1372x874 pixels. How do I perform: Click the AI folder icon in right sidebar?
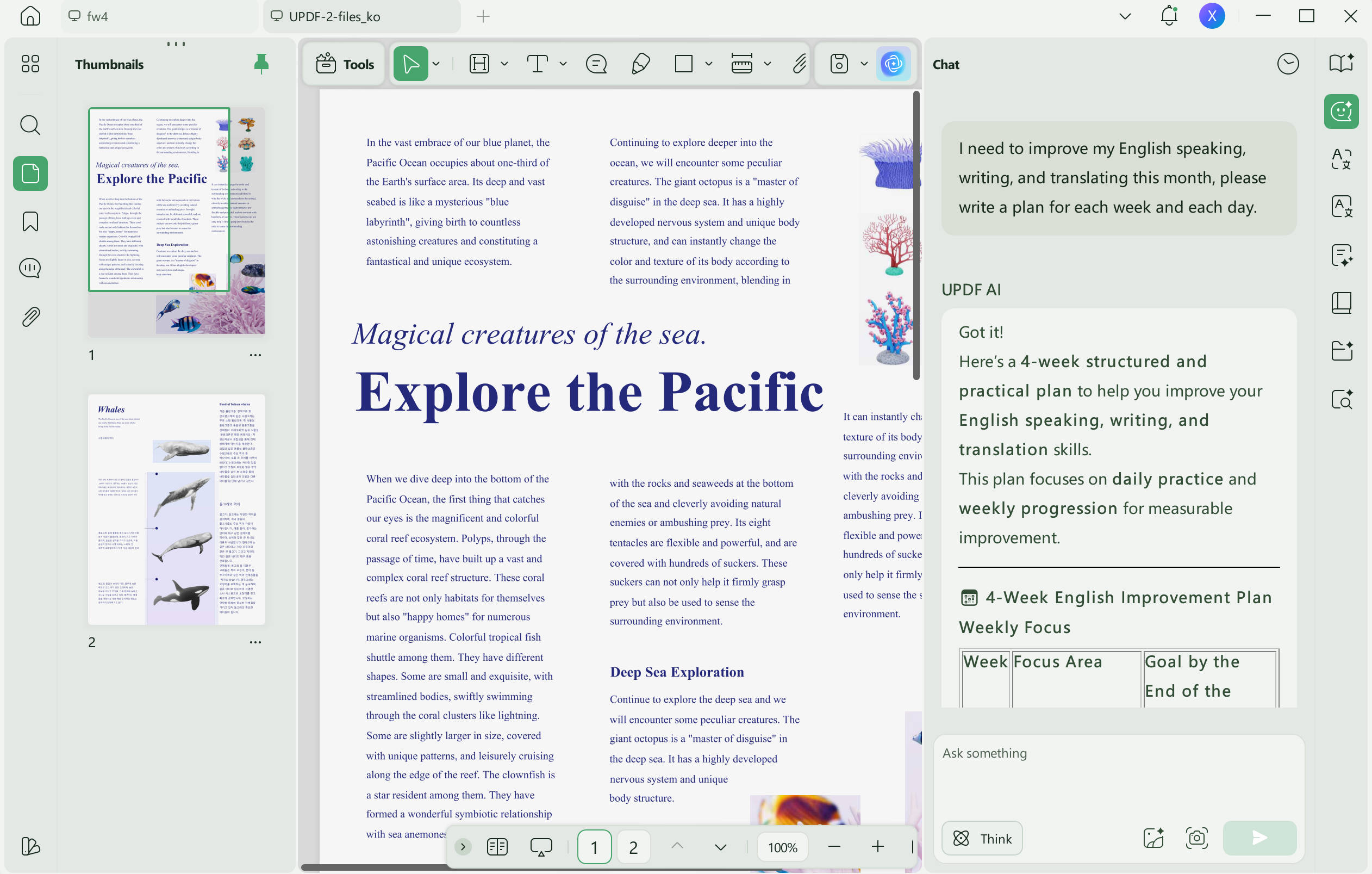(x=1341, y=351)
